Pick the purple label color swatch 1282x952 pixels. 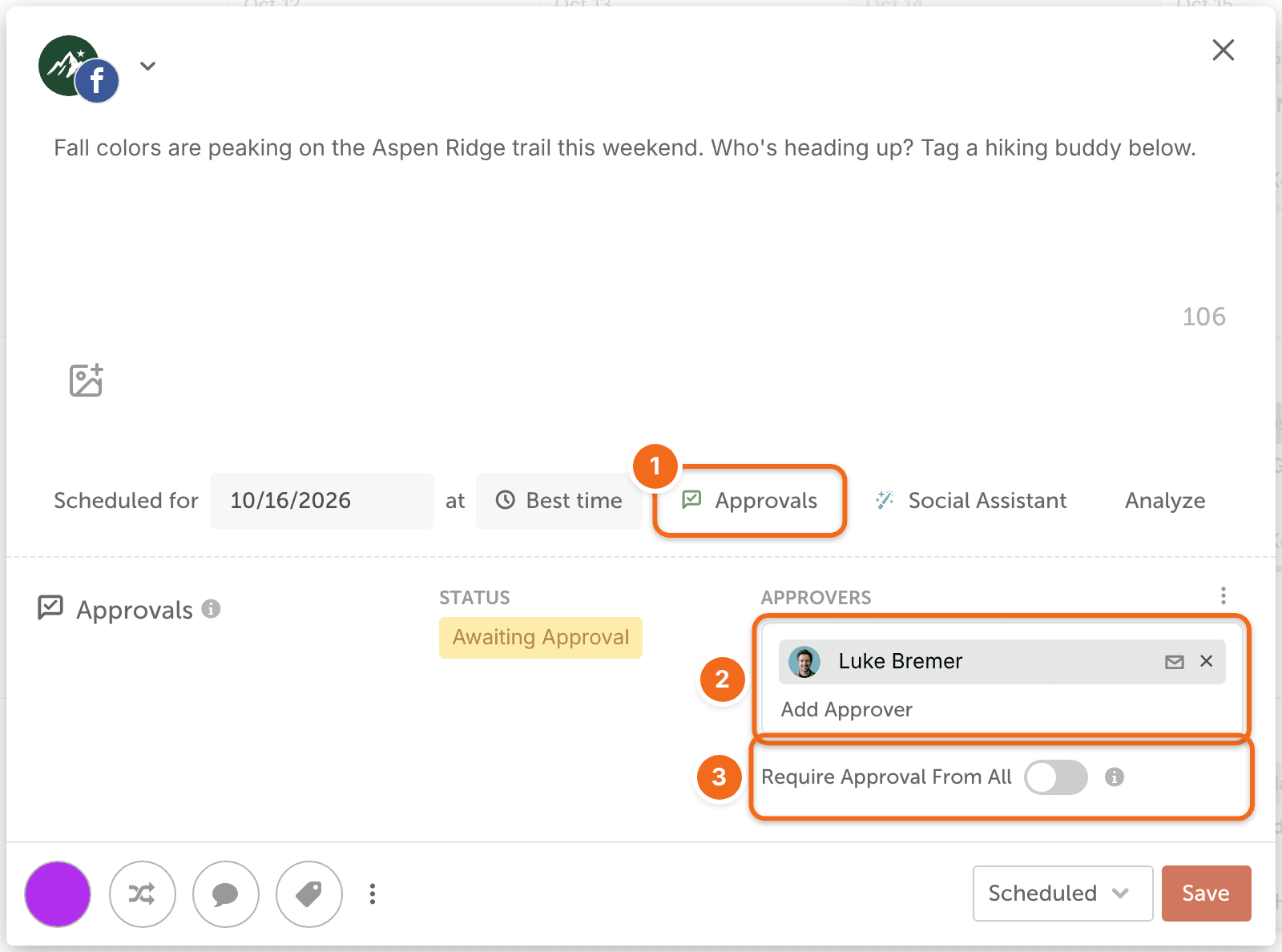point(58,894)
